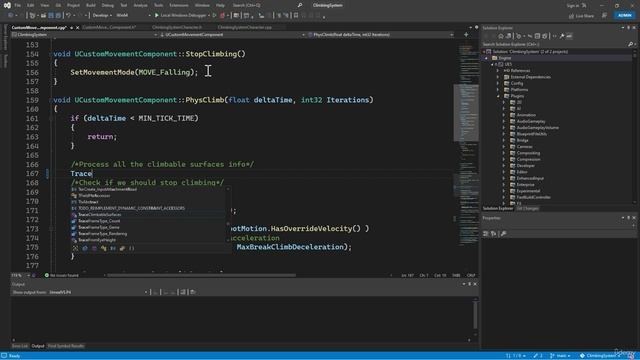This screenshot has width=640, height=360.
Task: Click the ADMIN button
Action: tap(624, 16)
